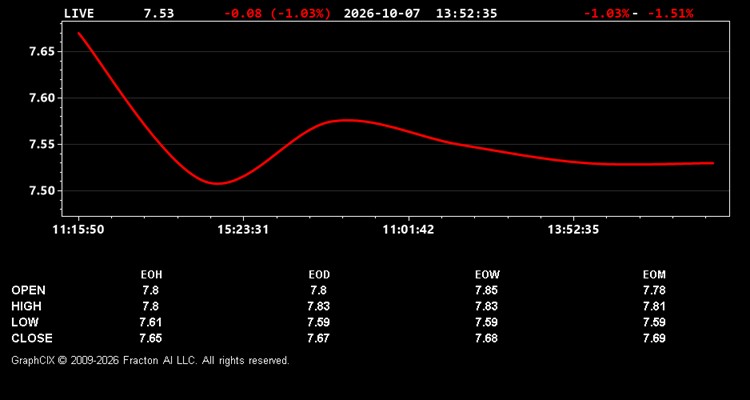Screen dimensions: 750x400
Task: Select the date 2026-10-07 in the header
Action: tap(382, 13)
